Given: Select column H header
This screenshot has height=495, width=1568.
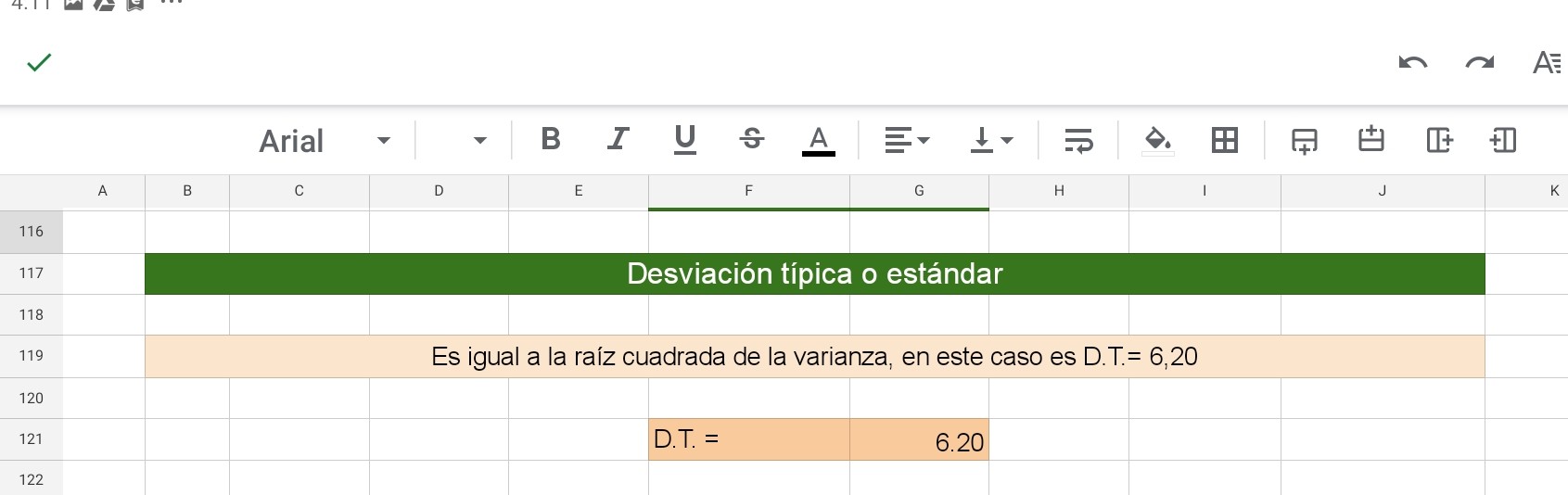Looking at the screenshot, I should click(1058, 191).
